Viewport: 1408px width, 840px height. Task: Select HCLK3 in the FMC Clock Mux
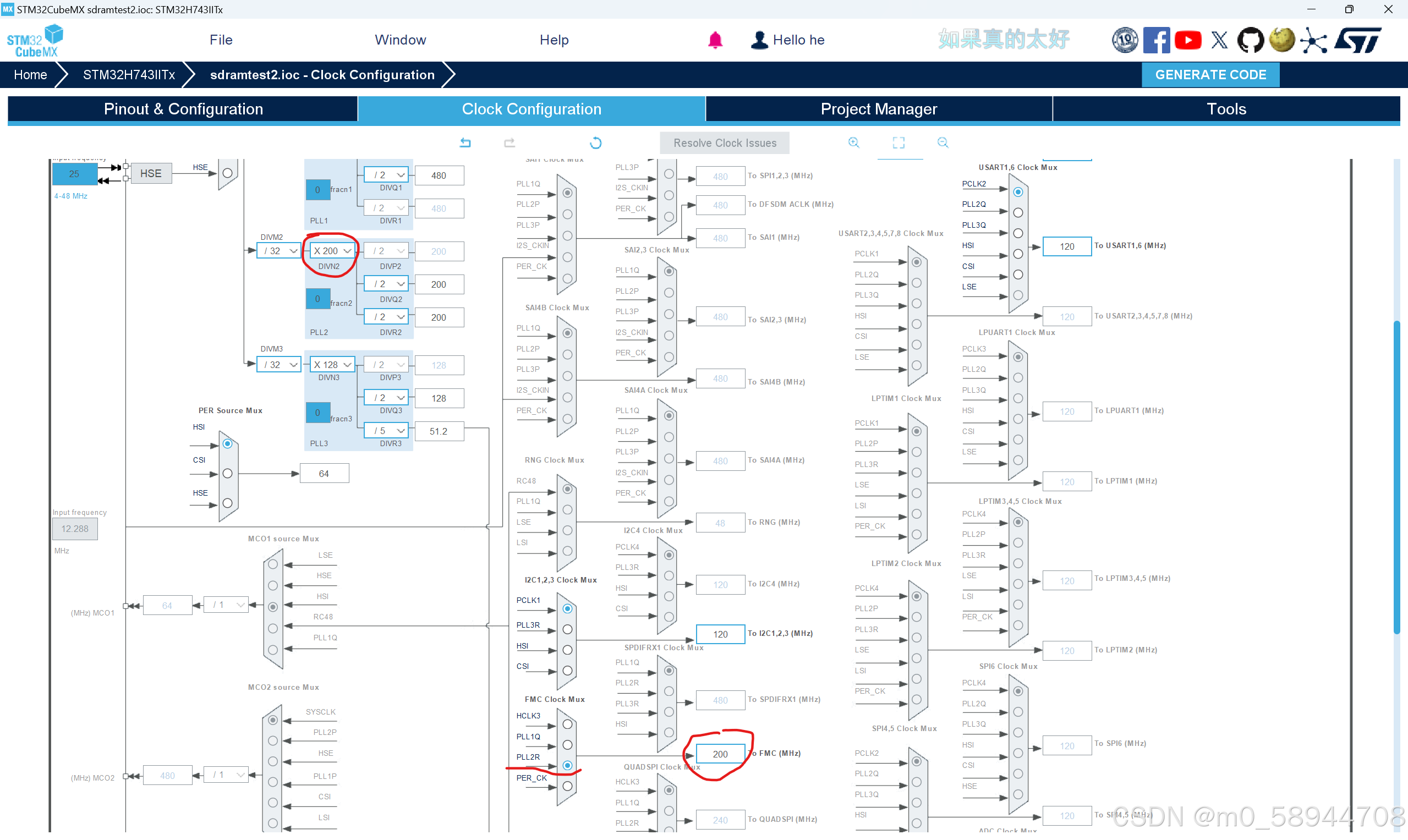click(567, 724)
